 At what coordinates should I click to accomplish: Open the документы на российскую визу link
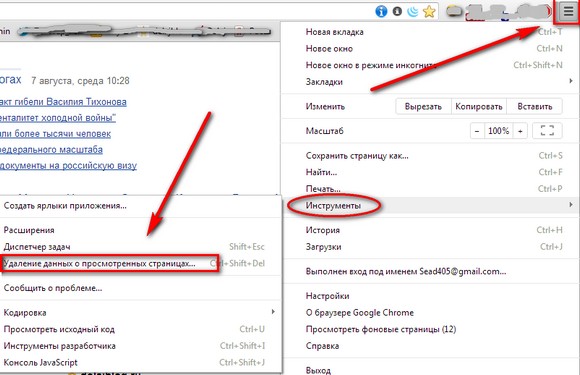[68, 166]
